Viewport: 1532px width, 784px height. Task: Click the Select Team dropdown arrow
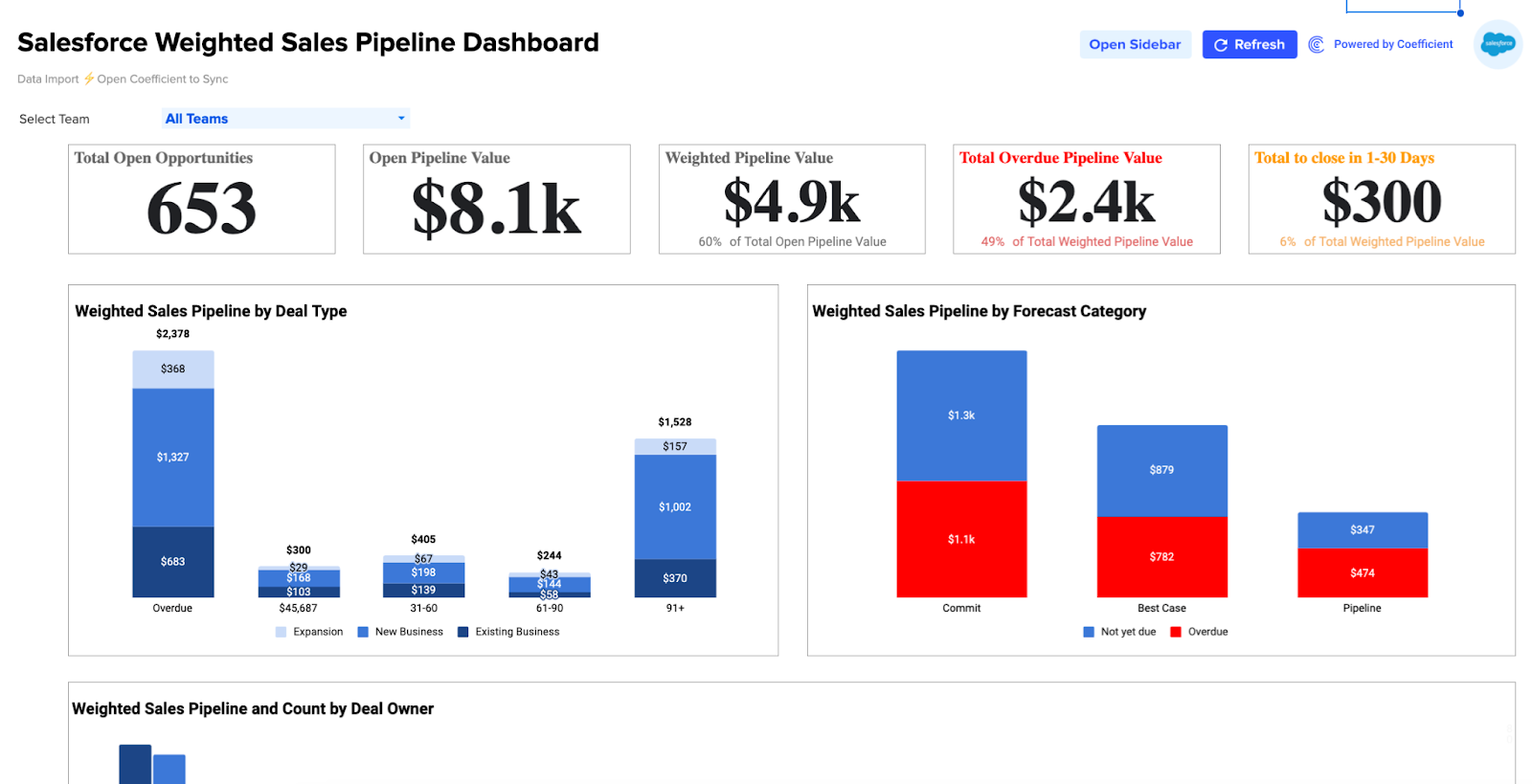[x=401, y=119]
